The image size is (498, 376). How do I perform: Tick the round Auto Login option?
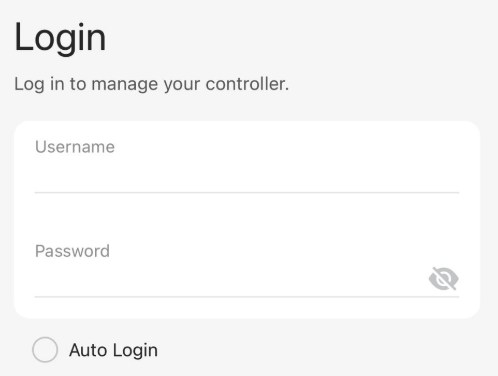(45, 350)
